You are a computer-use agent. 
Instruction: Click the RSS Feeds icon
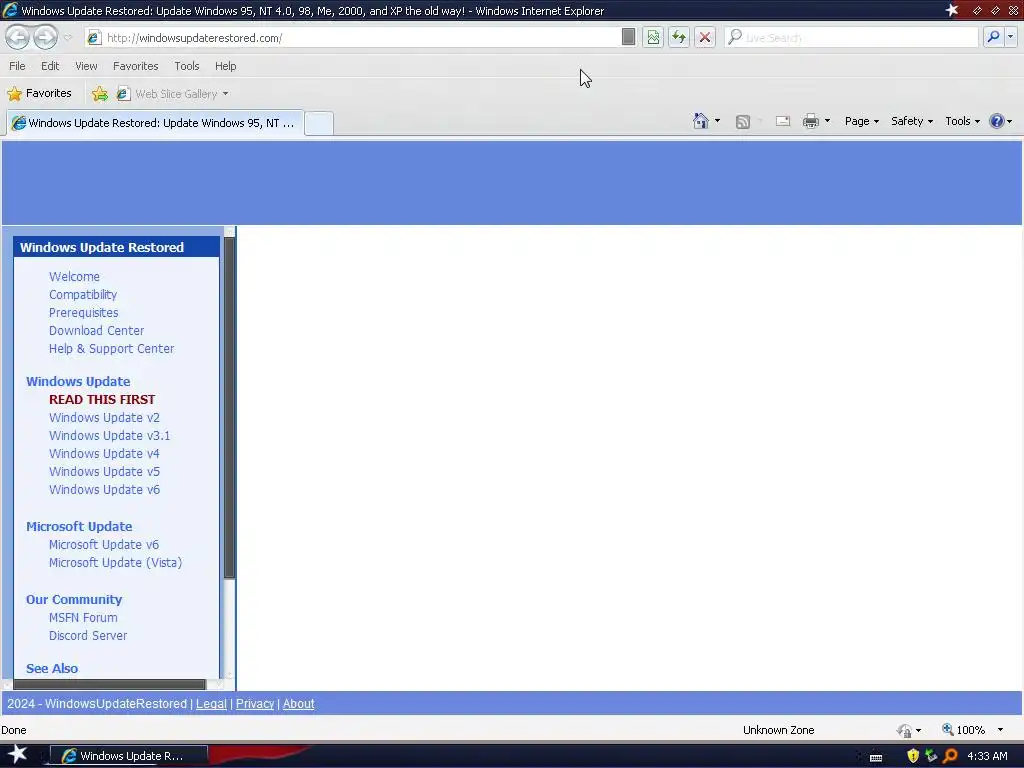(743, 121)
